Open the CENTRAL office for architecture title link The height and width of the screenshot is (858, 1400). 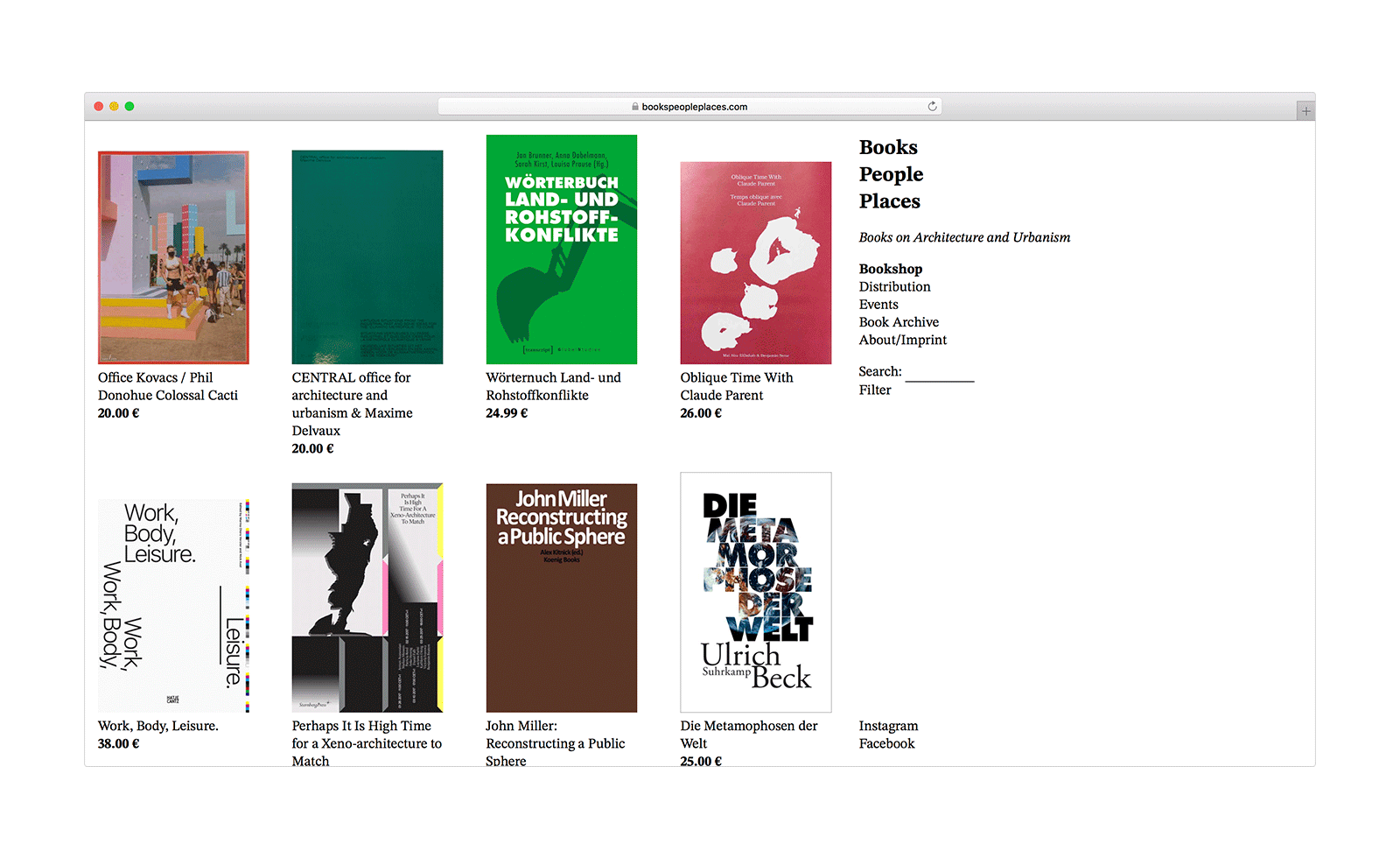click(x=353, y=404)
